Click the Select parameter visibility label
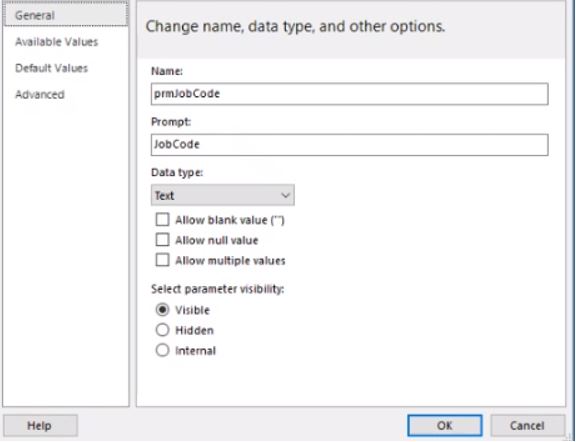This screenshot has height=442, width=576. [x=218, y=289]
